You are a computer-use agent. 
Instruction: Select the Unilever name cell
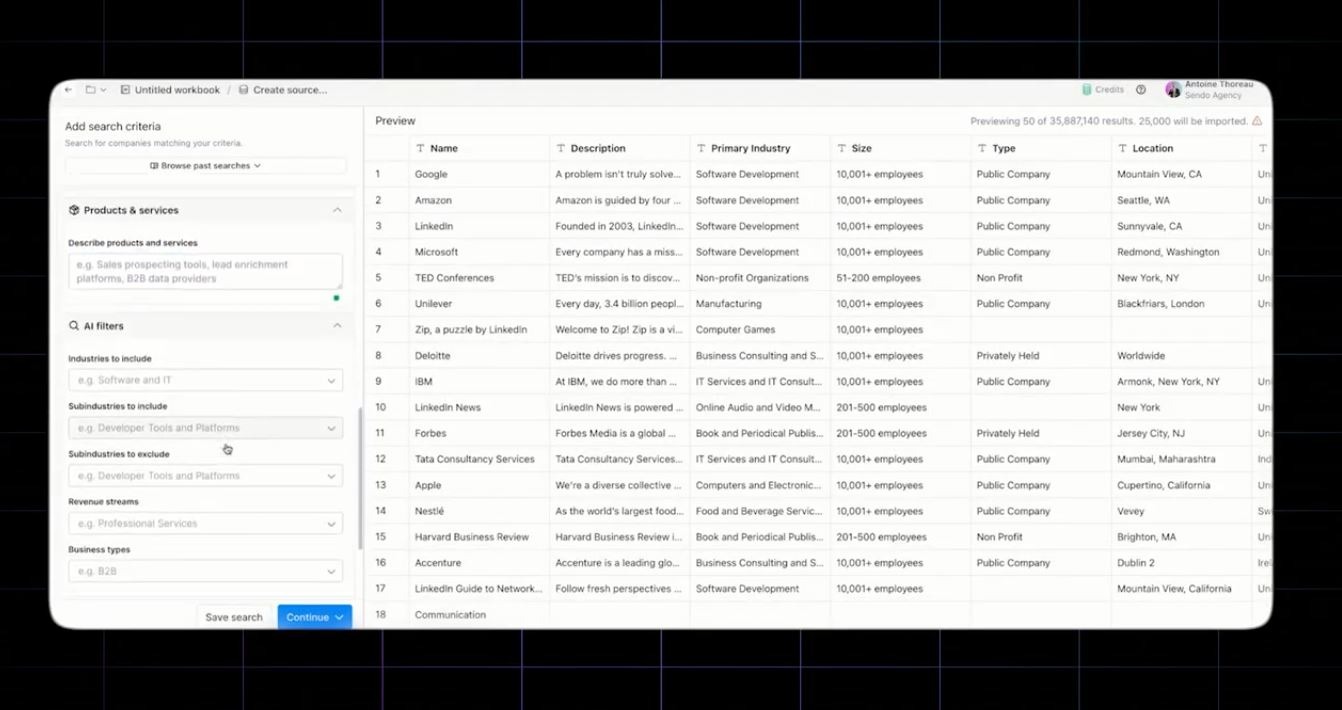[x=479, y=304]
